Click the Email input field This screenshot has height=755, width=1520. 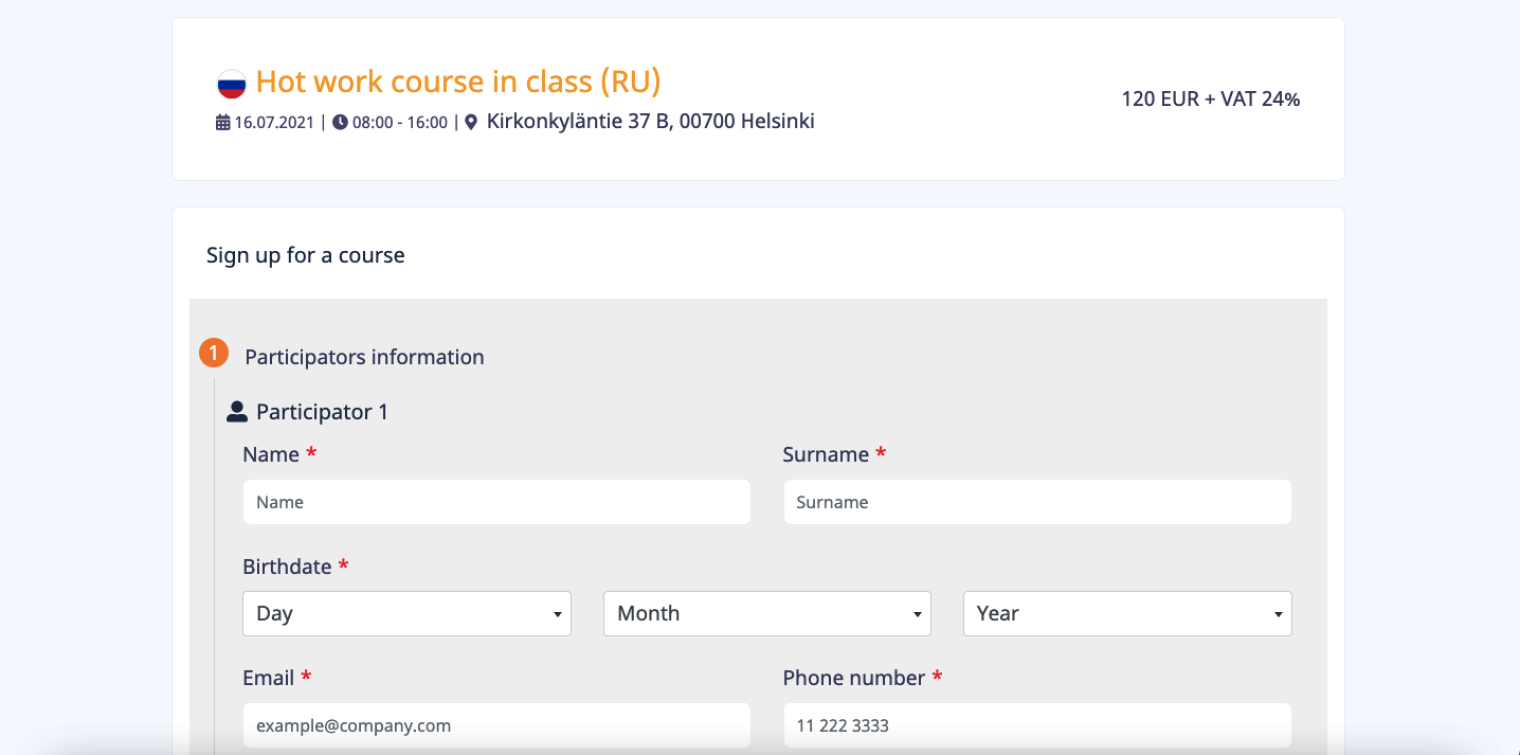click(x=496, y=725)
